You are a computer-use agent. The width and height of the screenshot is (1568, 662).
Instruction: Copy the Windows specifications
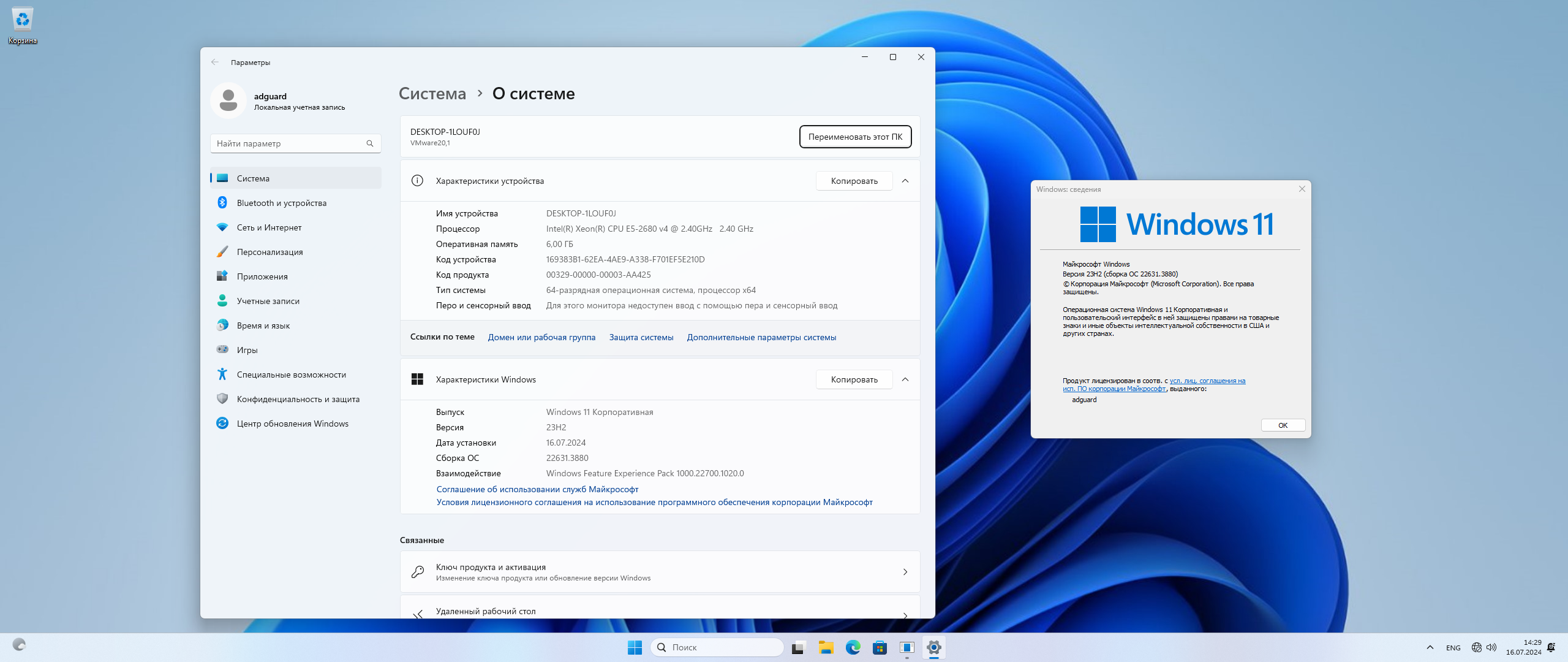click(854, 379)
